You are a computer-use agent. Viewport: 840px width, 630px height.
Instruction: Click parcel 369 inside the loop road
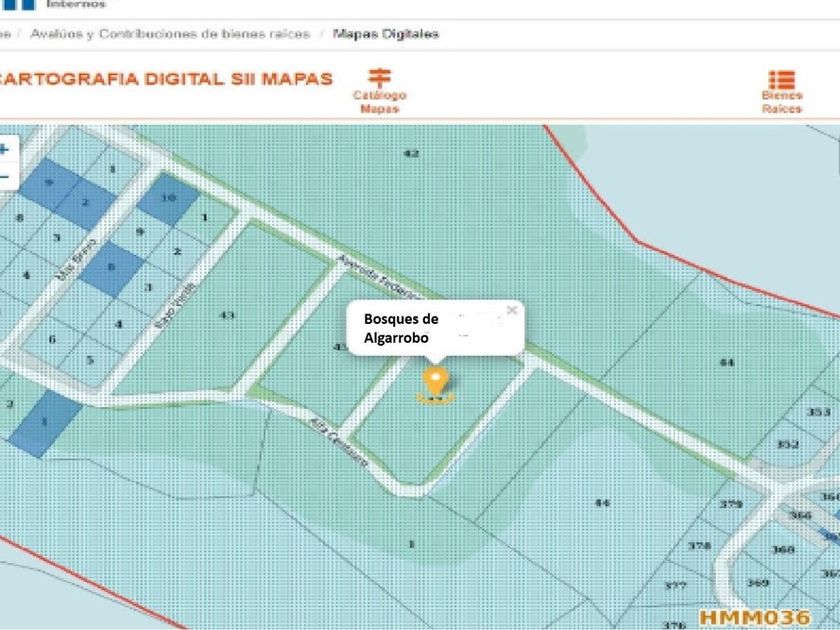[758, 582]
